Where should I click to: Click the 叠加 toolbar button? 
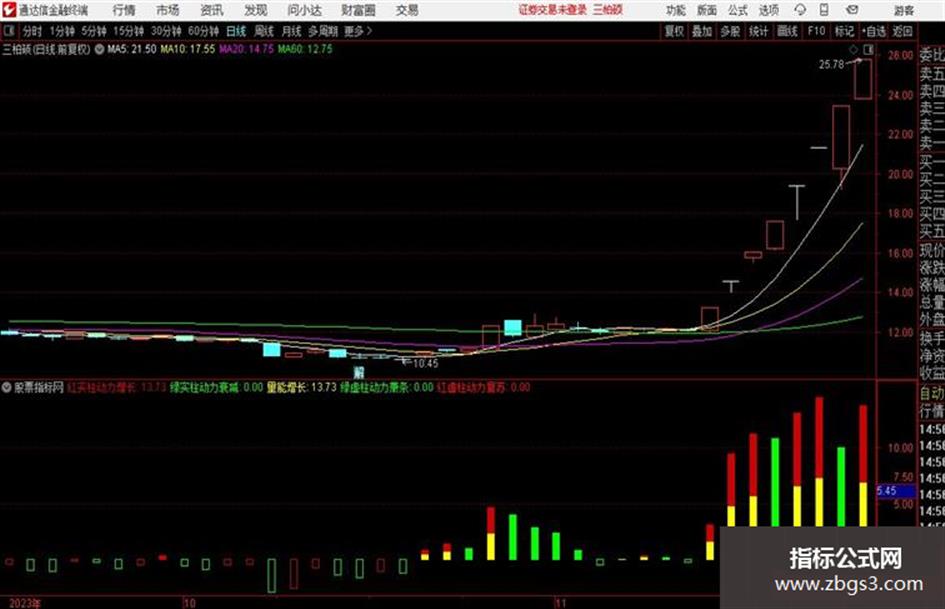(x=702, y=31)
